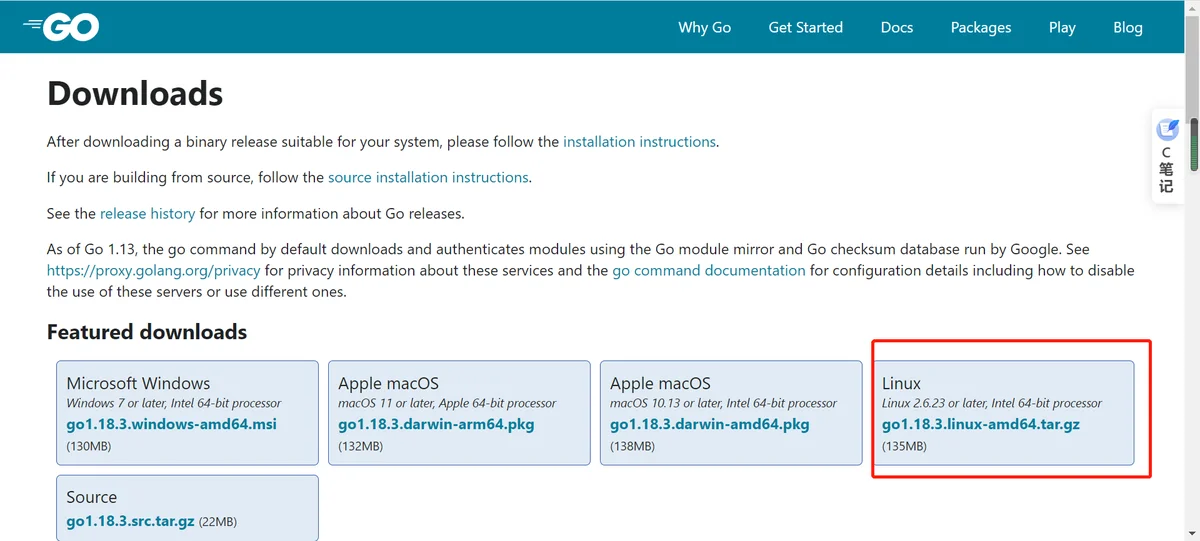Click the 'macOS 11 or later' description text
This screenshot has height=541, width=1200.
click(447, 403)
